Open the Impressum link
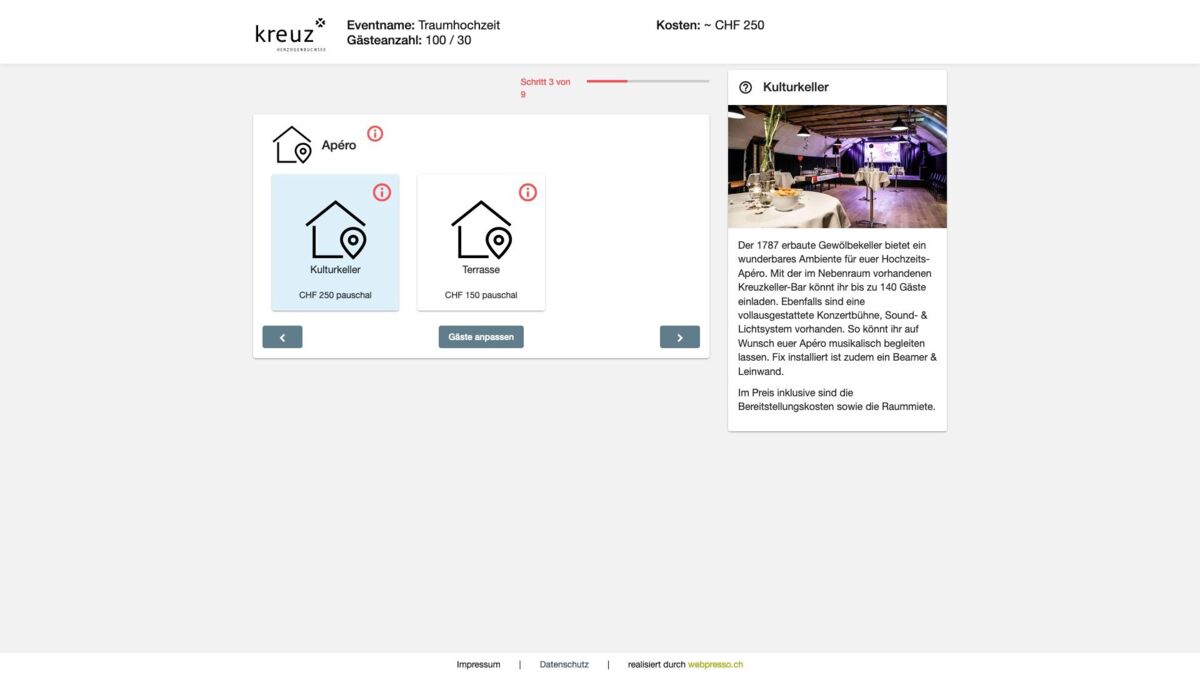 (x=478, y=664)
